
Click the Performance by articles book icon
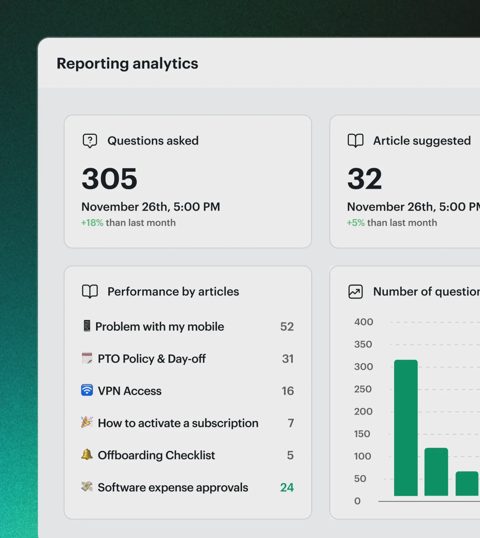coord(90,291)
